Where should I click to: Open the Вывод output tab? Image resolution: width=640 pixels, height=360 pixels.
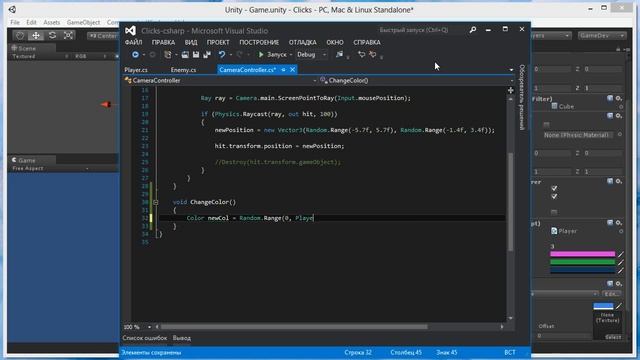(x=182, y=338)
